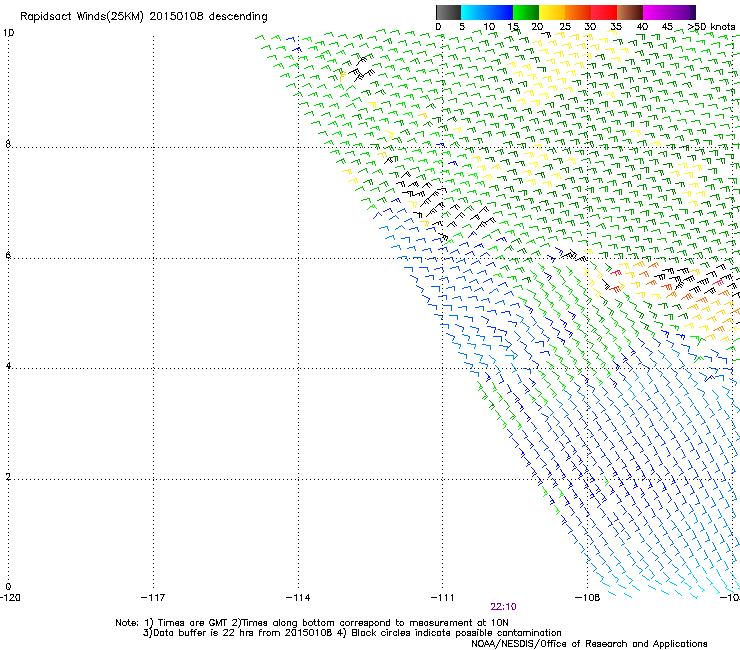Click the yellow 20-25 knots legend segment
The height and width of the screenshot is (650, 740).
(552, 12)
